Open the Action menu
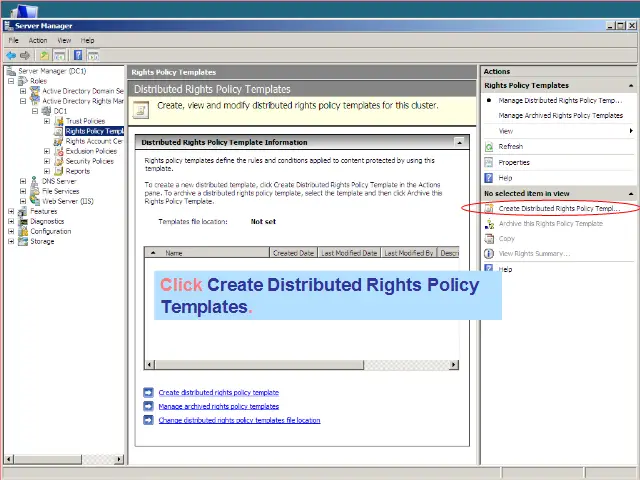The image size is (640, 480). [x=38, y=40]
